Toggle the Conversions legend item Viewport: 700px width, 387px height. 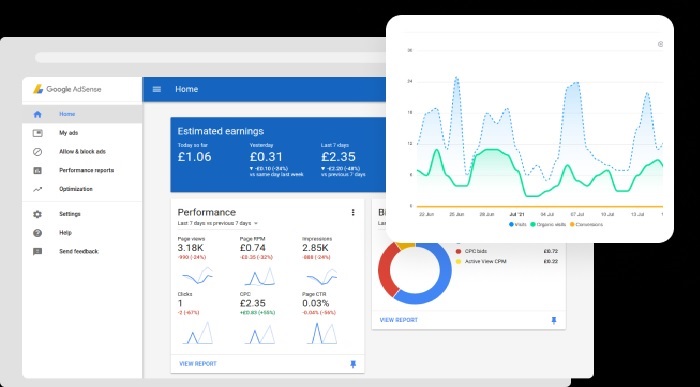(x=586, y=225)
